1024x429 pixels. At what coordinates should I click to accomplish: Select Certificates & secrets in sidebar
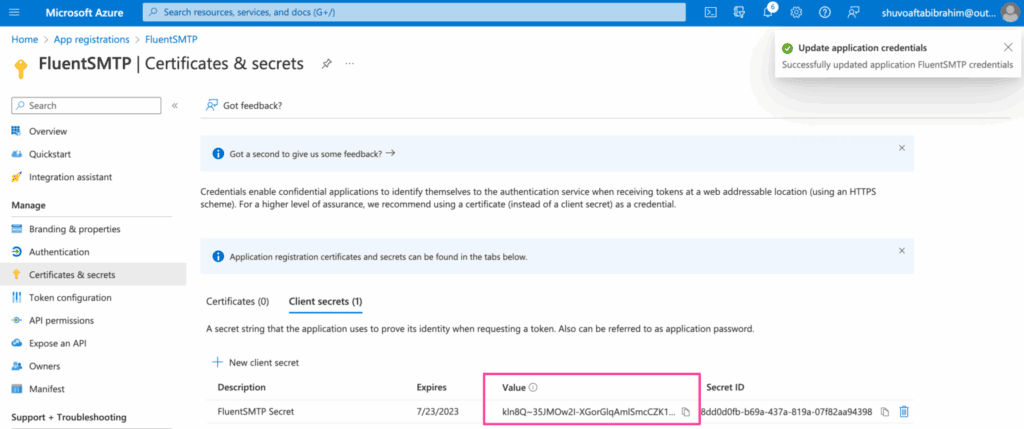click(x=72, y=275)
